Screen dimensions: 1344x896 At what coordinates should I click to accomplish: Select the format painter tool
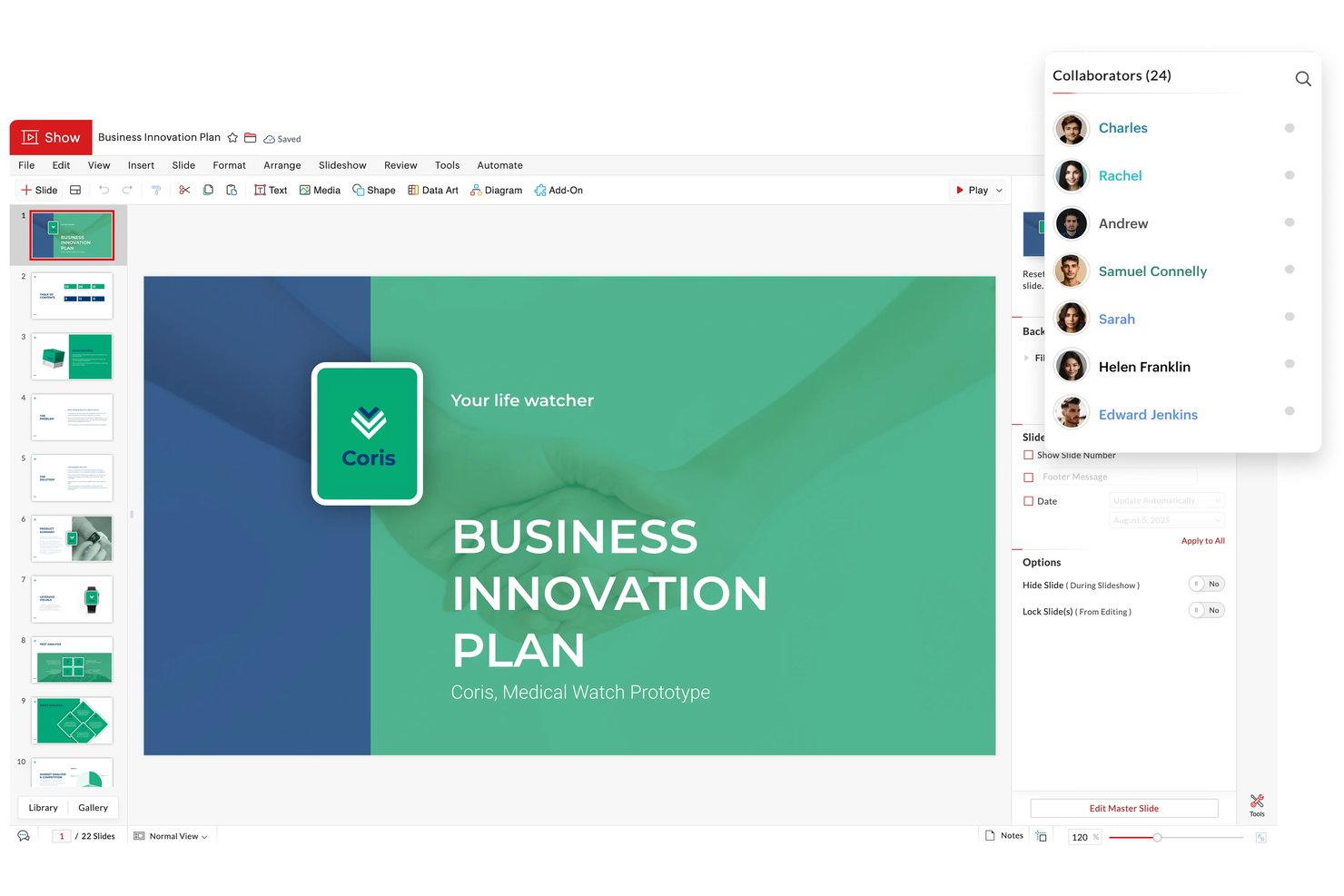156,190
